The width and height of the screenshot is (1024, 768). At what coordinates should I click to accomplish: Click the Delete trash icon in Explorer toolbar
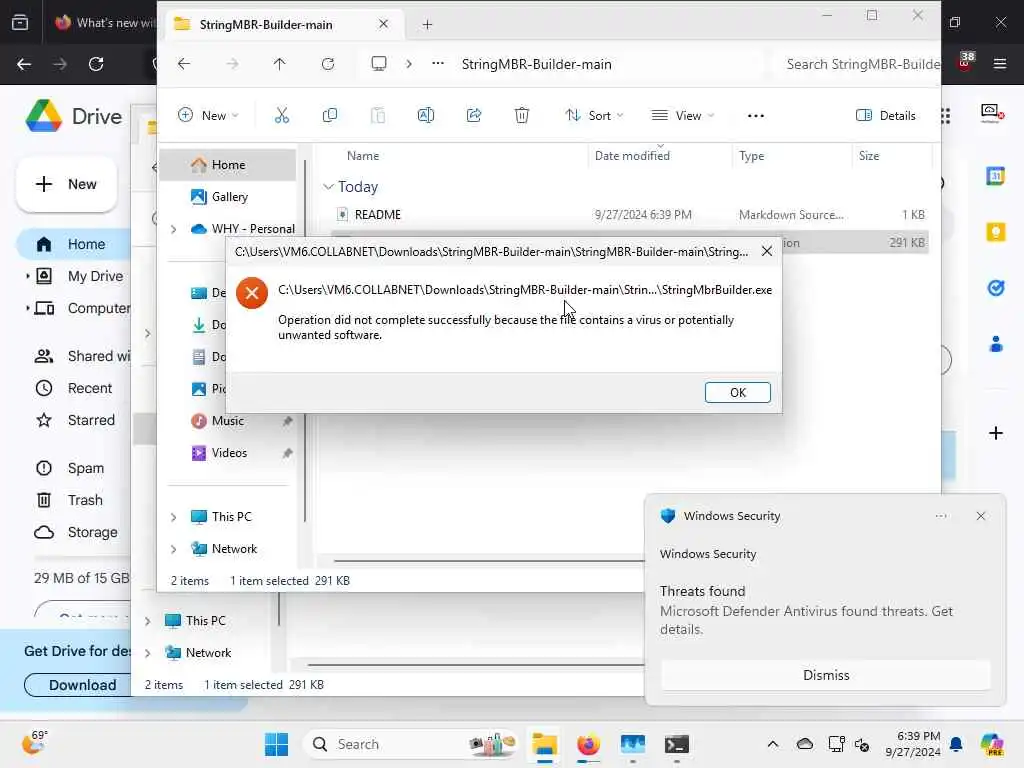pos(522,116)
